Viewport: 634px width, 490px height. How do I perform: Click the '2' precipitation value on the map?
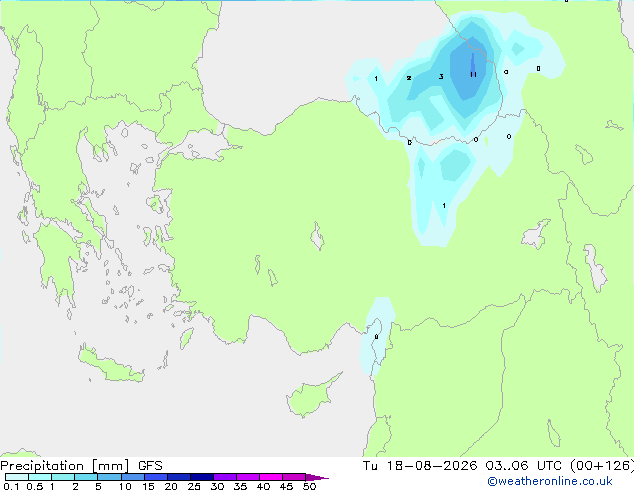409,78
